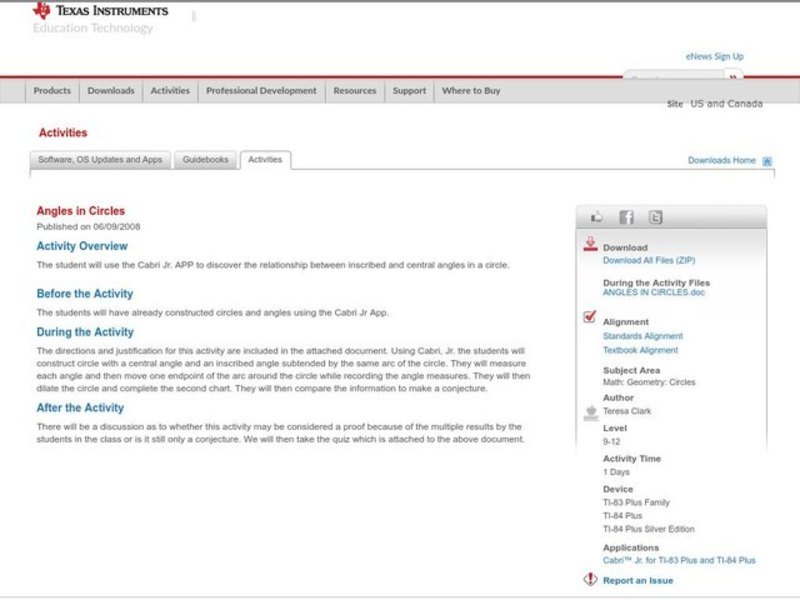Click the author person icon
This screenshot has height=600, width=800.
pyautogui.click(x=590, y=412)
